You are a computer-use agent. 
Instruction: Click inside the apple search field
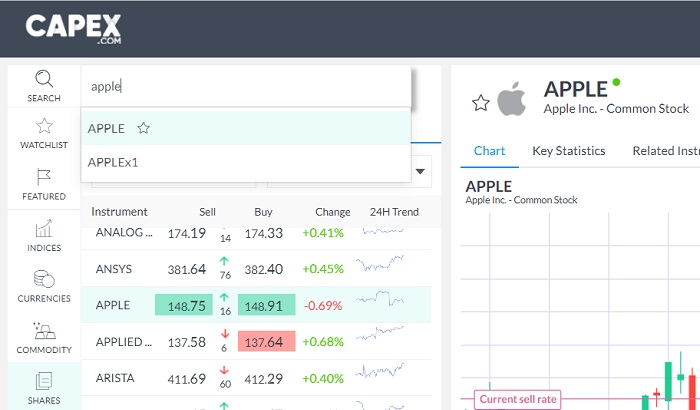(246, 87)
